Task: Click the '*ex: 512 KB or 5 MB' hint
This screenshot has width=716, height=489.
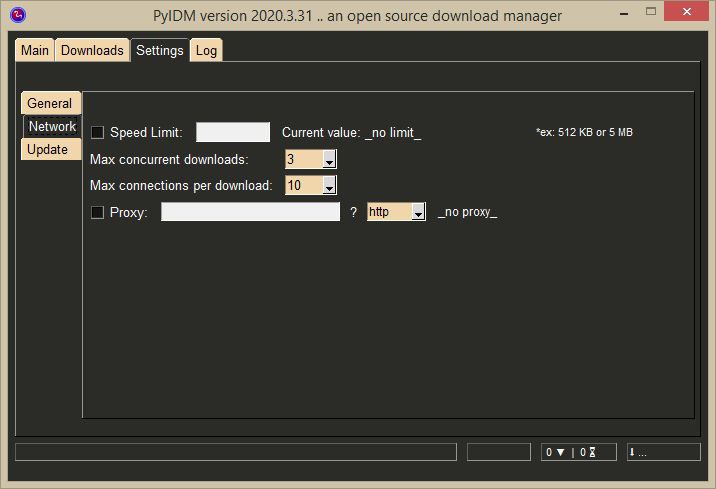Action: 584,132
